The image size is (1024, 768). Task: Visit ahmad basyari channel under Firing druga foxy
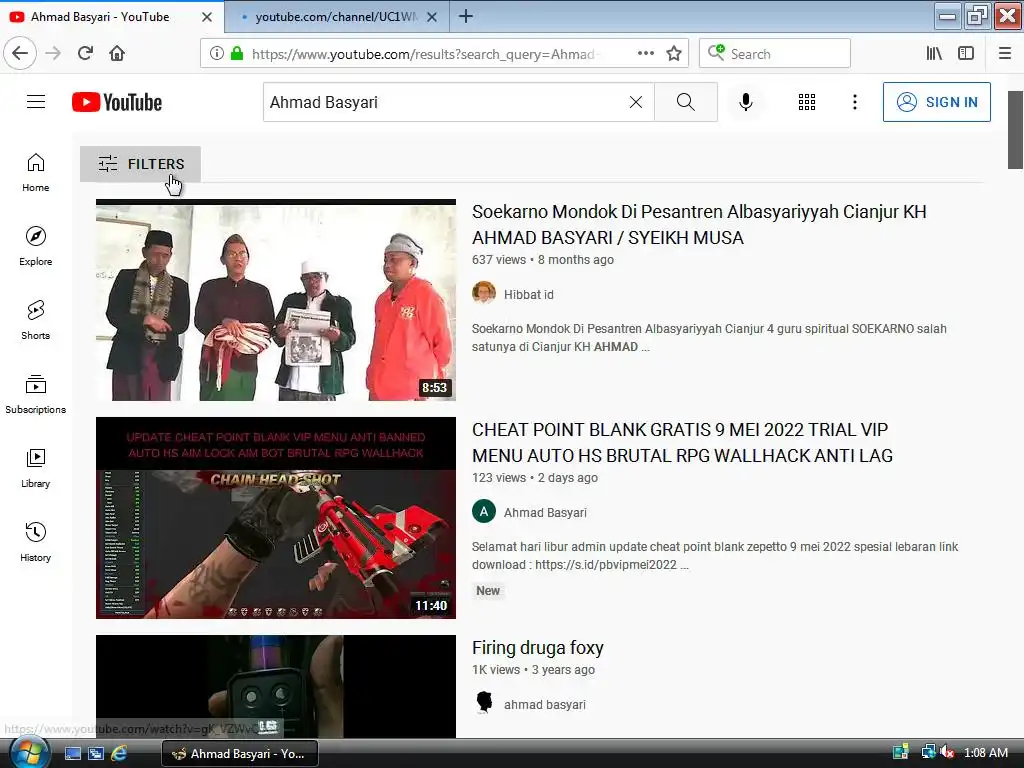click(545, 705)
